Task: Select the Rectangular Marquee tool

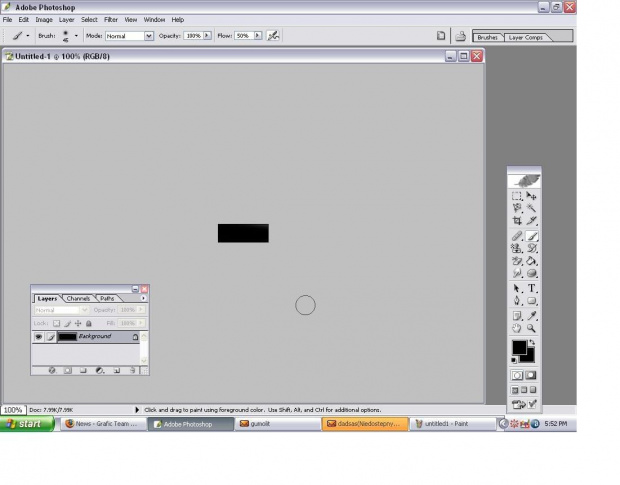Action: (x=517, y=196)
